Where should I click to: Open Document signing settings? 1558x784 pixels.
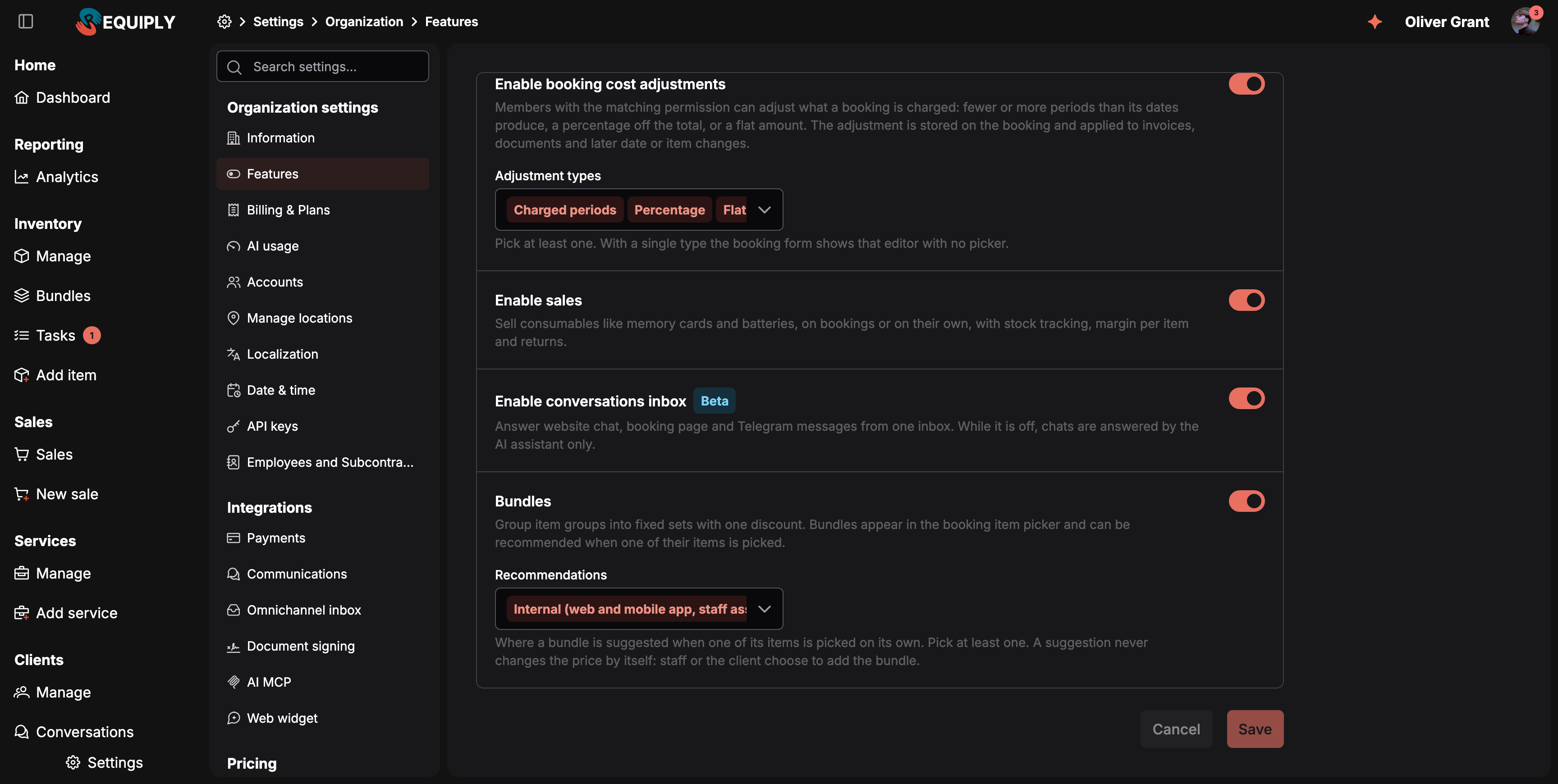[322, 646]
